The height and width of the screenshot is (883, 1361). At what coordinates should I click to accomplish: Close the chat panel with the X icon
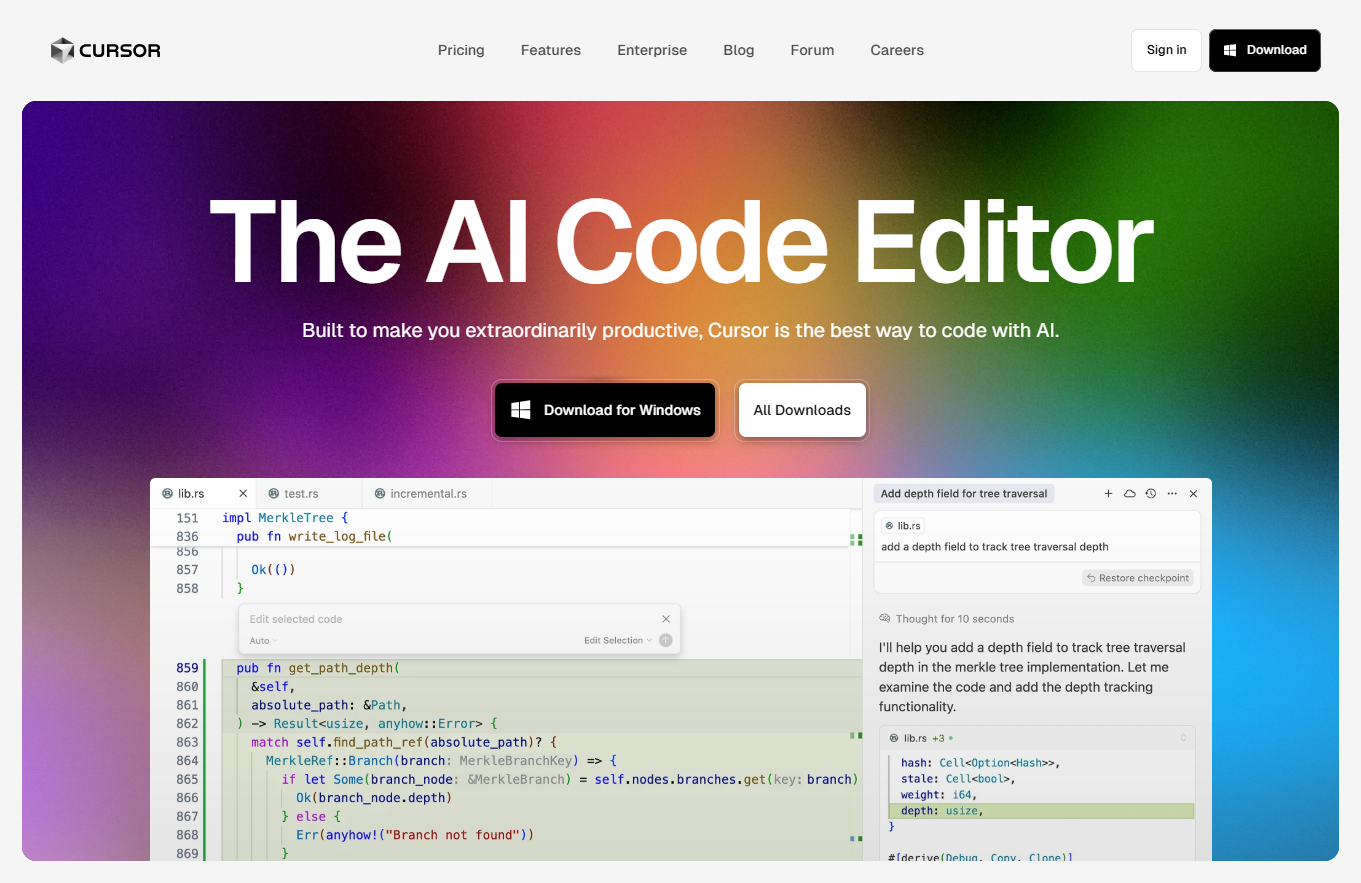coord(1193,494)
